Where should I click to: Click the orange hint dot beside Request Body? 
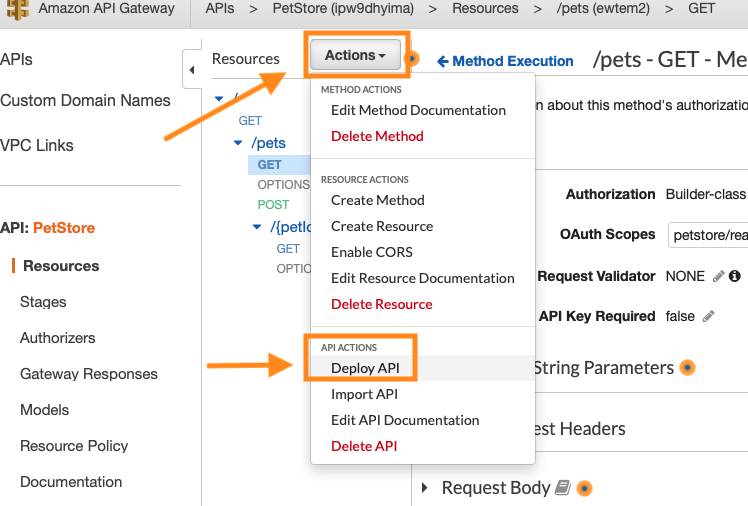pos(584,488)
